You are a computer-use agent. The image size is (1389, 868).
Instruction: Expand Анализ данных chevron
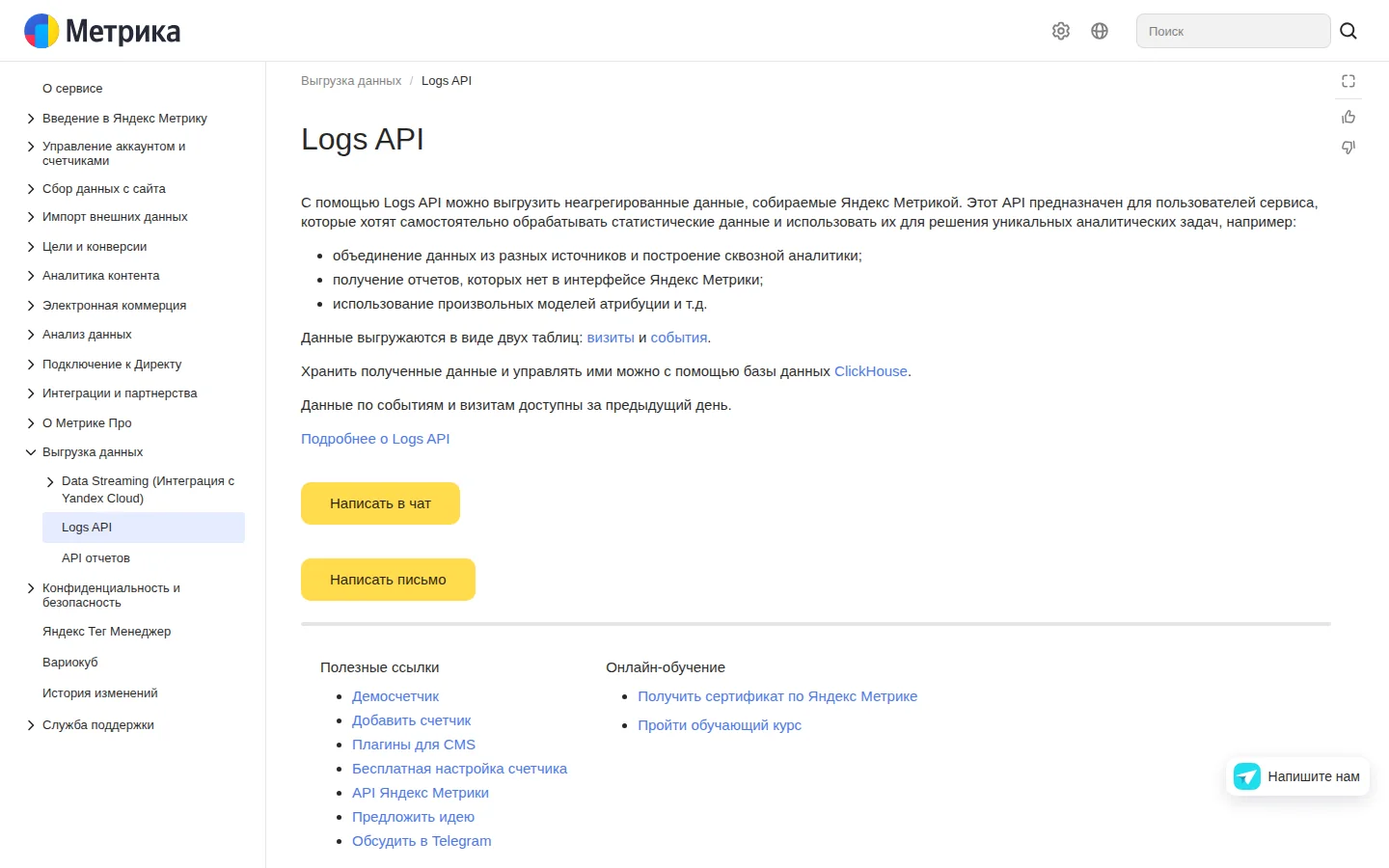coord(31,335)
